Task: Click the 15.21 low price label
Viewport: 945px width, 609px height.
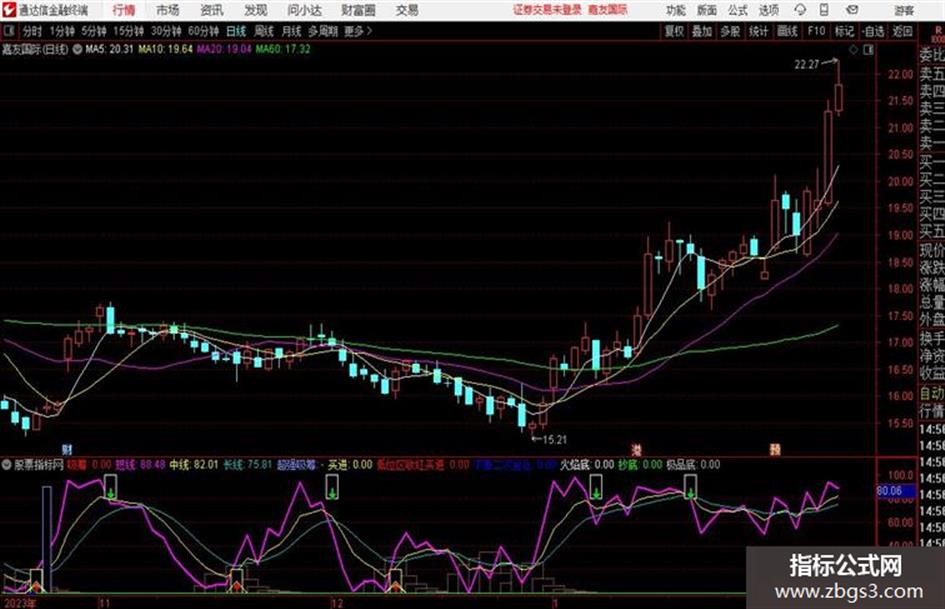Action: tap(554, 440)
